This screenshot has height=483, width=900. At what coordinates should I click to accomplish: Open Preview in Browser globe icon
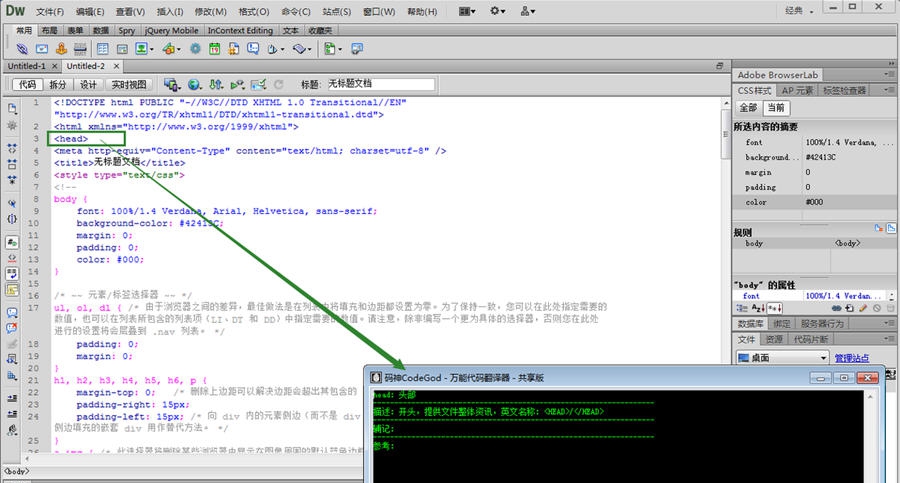pyautogui.click(x=194, y=85)
